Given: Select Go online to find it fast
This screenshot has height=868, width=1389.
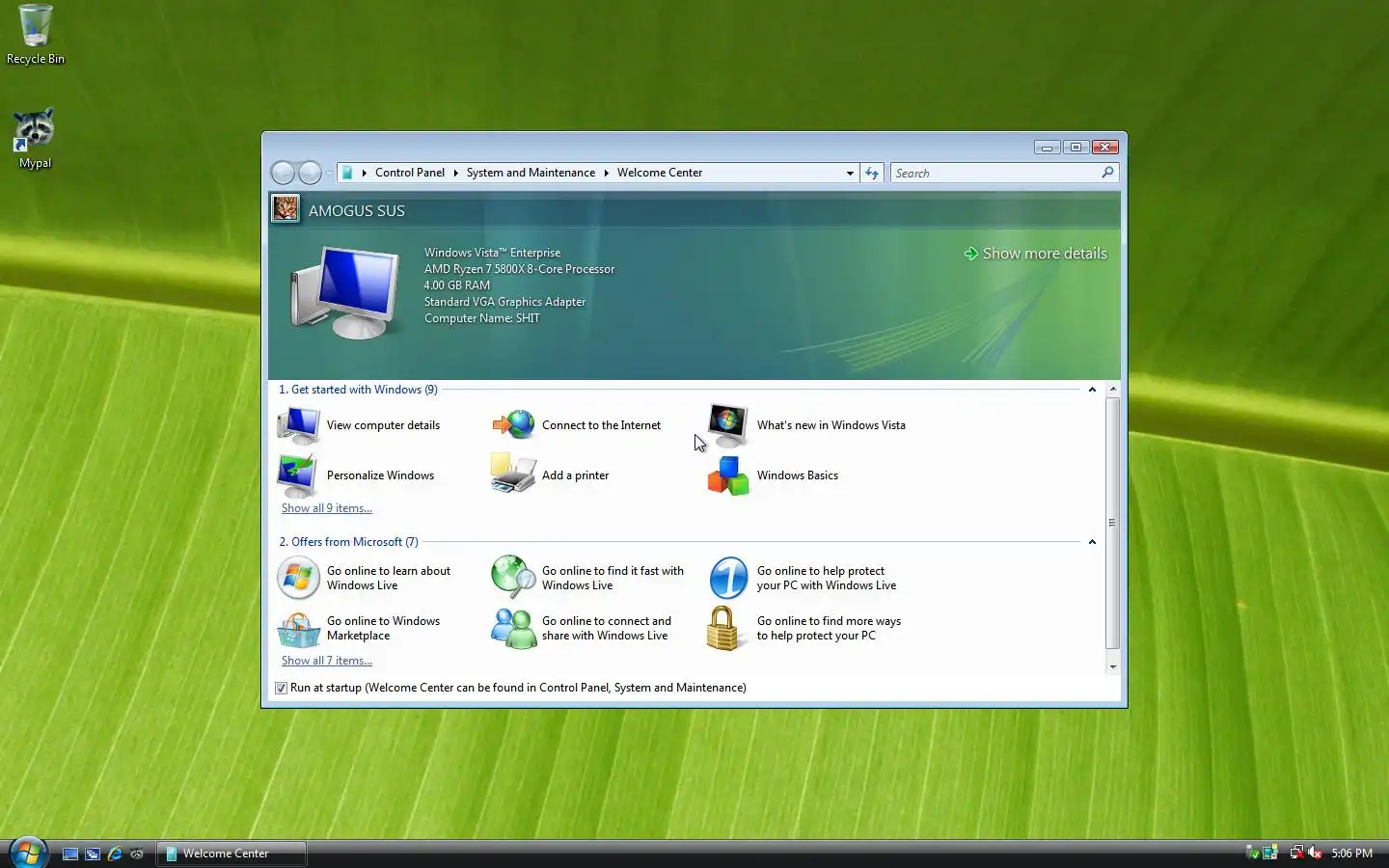Looking at the screenshot, I should click(588, 578).
